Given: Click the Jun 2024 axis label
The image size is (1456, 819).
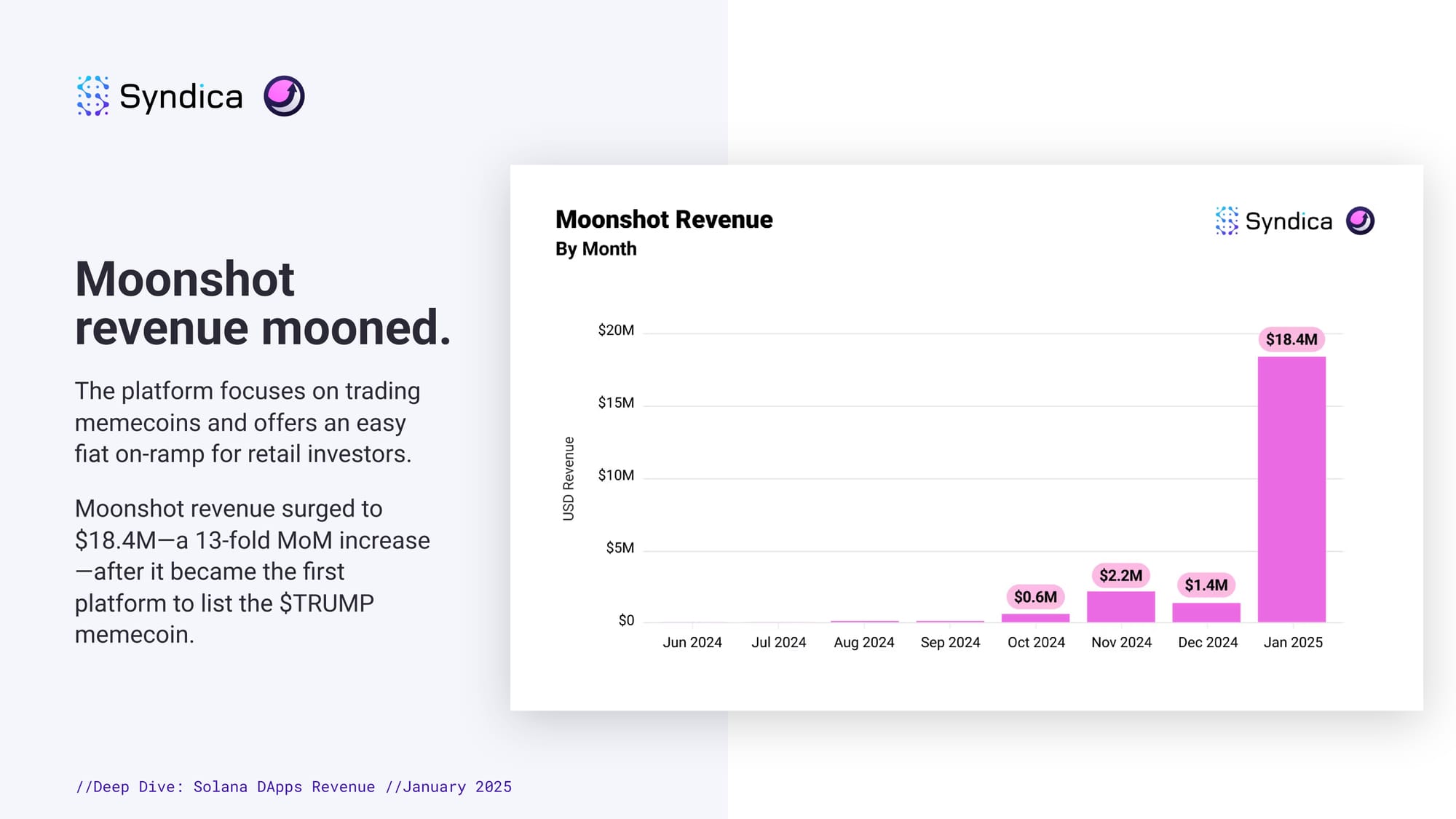Looking at the screenshot, I should coord(692,642).
